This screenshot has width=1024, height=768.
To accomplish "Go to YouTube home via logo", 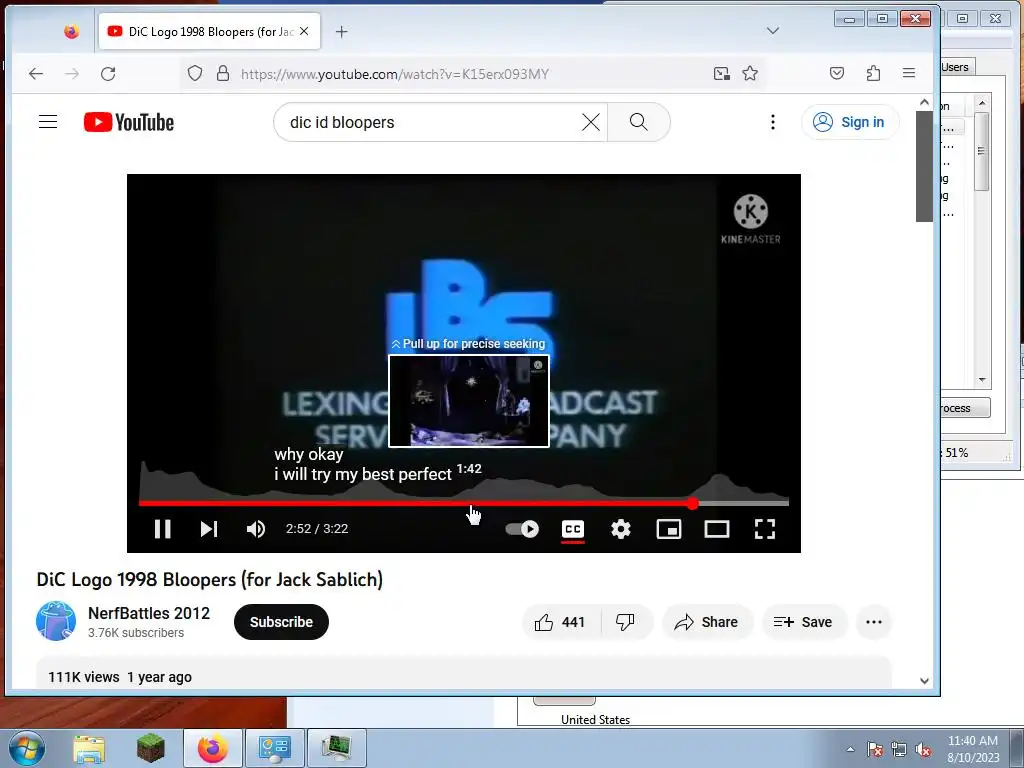I will coord(129,122).
